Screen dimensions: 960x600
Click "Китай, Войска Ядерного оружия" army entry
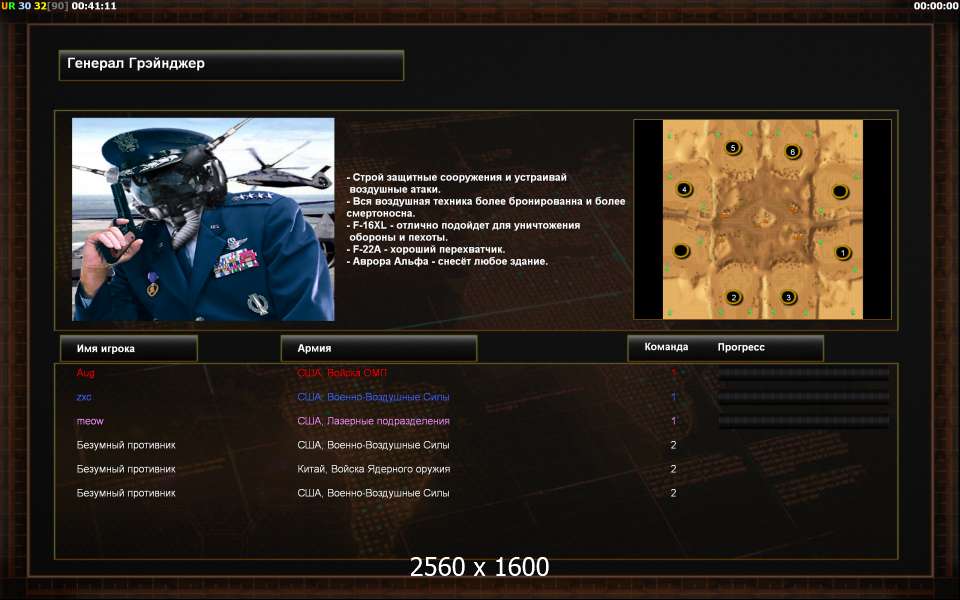click(373, 469)
